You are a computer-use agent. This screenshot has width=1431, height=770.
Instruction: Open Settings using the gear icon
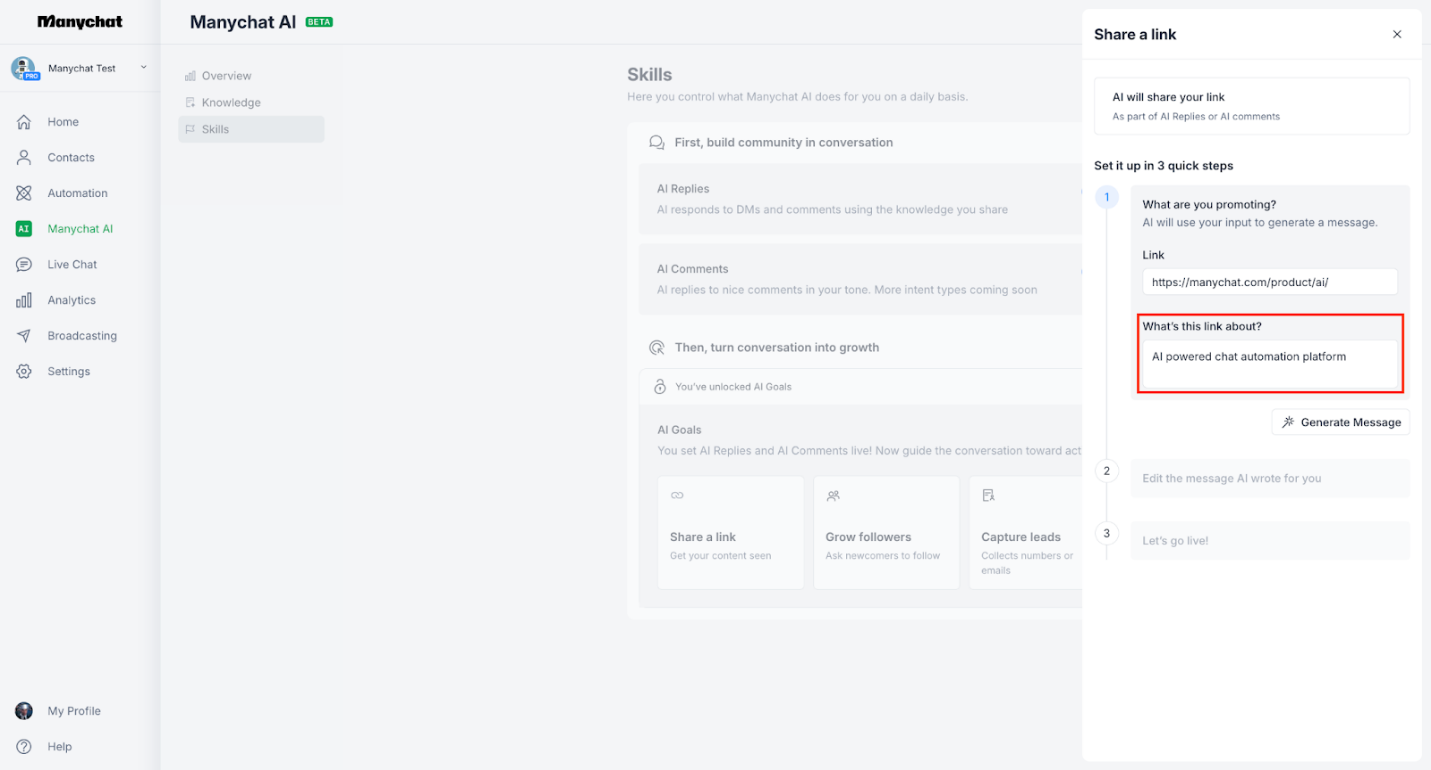pos(24,370)
